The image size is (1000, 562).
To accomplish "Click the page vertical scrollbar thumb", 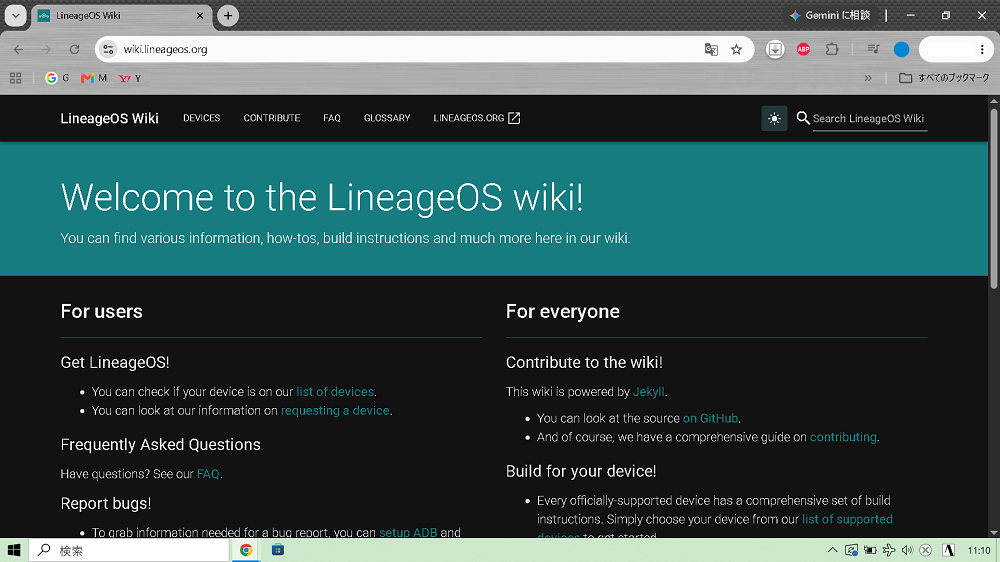I will tap(994, 198).
